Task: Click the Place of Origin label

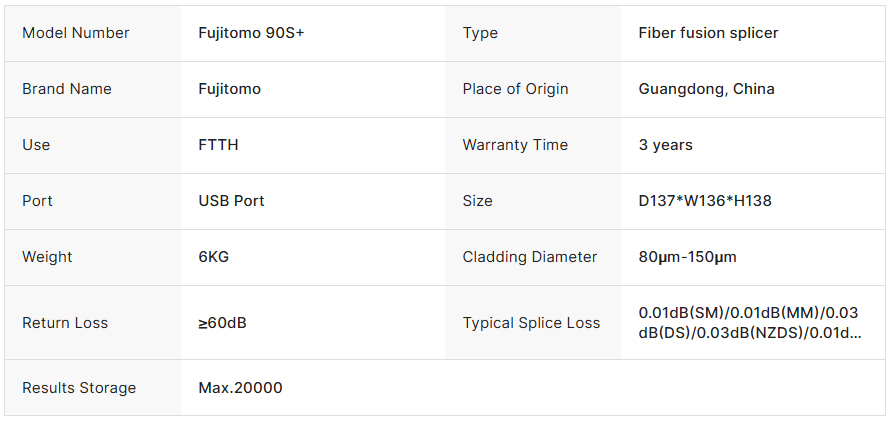Action: tap(515, 89)
